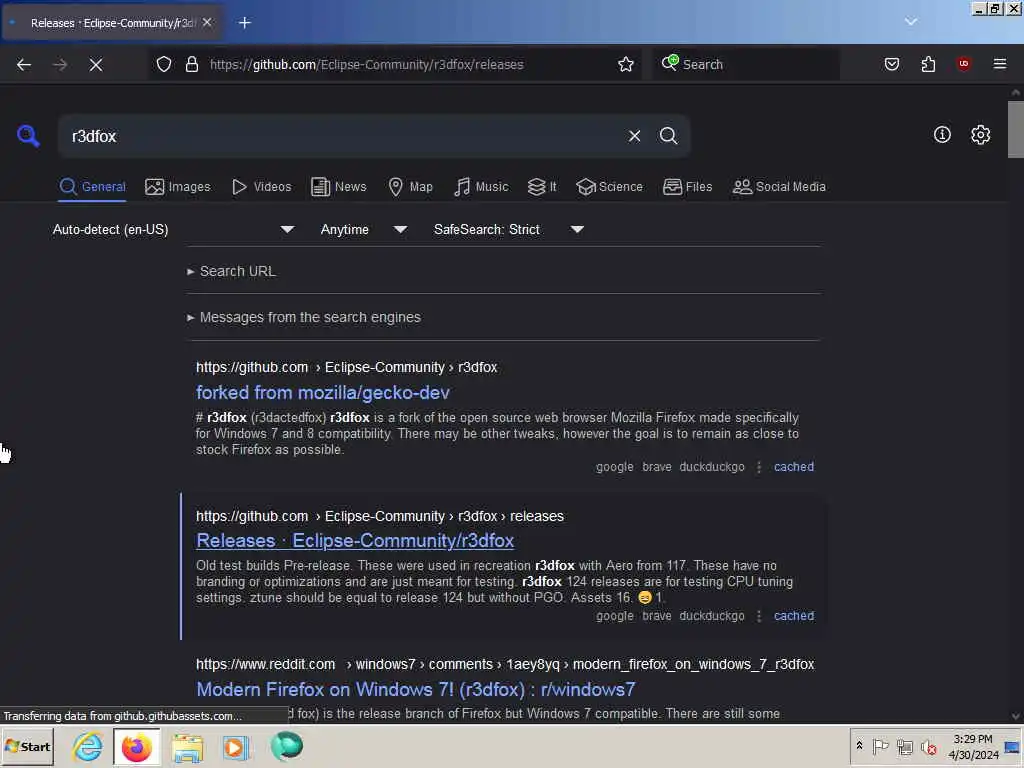Open the About info icon
1024x768 pixels.
942,135
